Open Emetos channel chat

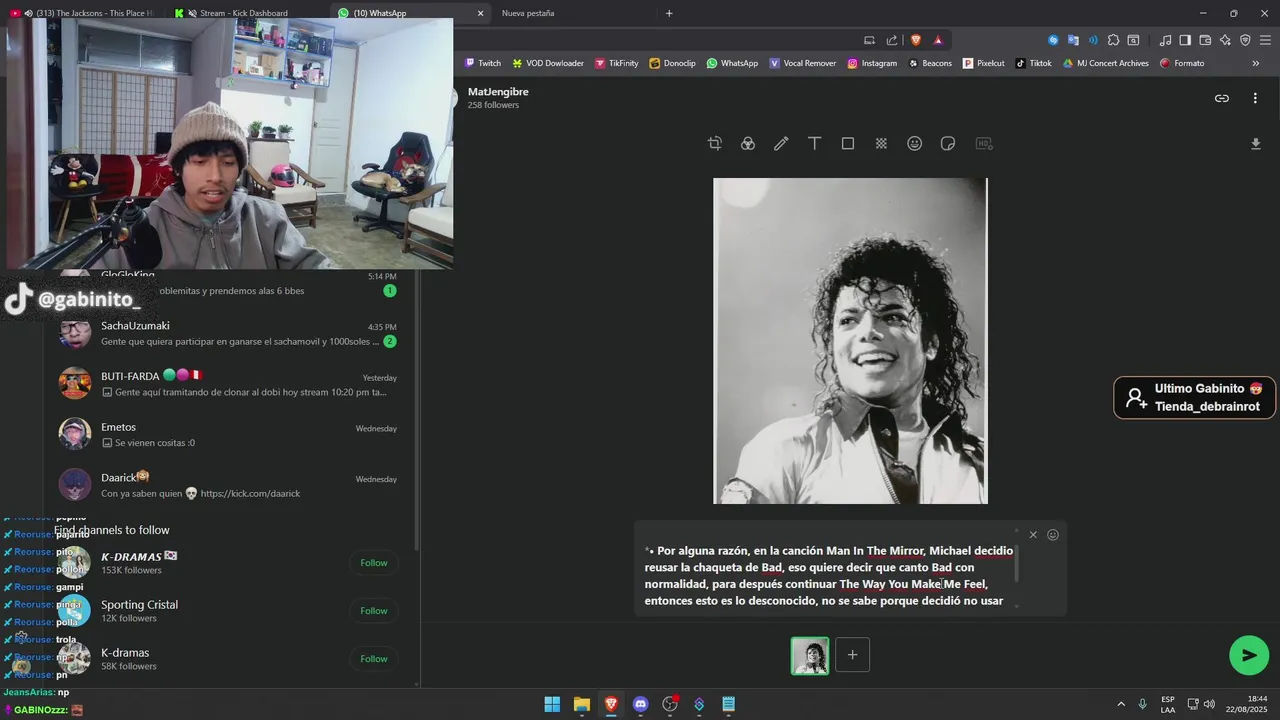point(228,434)
